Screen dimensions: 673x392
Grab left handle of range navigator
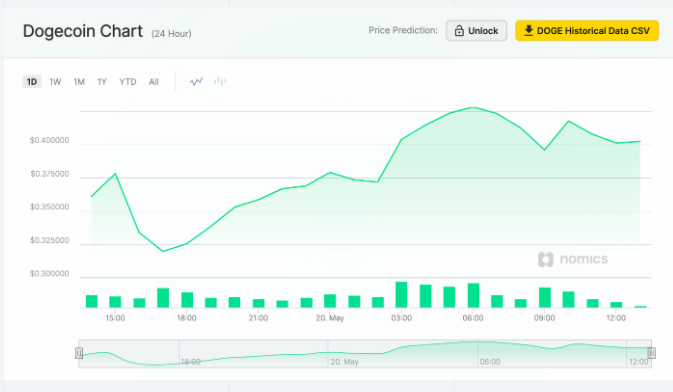tap(79, 353)
